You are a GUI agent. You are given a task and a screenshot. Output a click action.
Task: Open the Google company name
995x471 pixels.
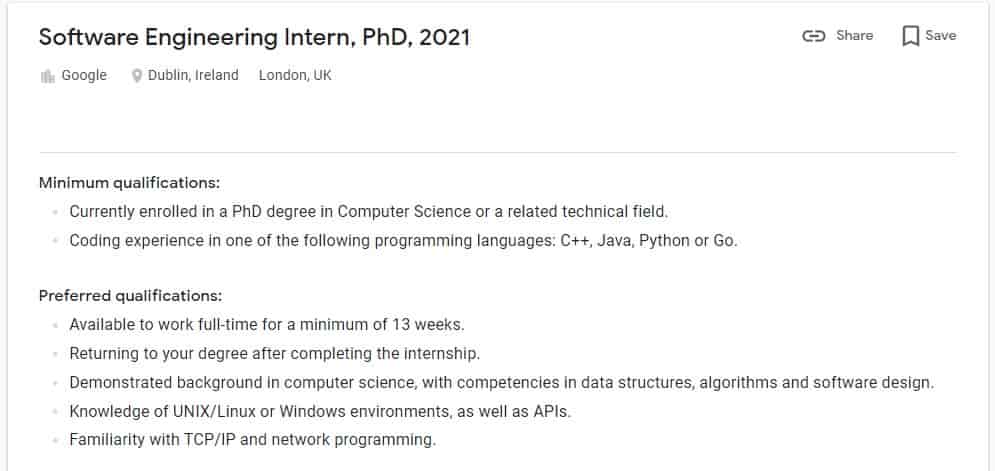(84, 76)
